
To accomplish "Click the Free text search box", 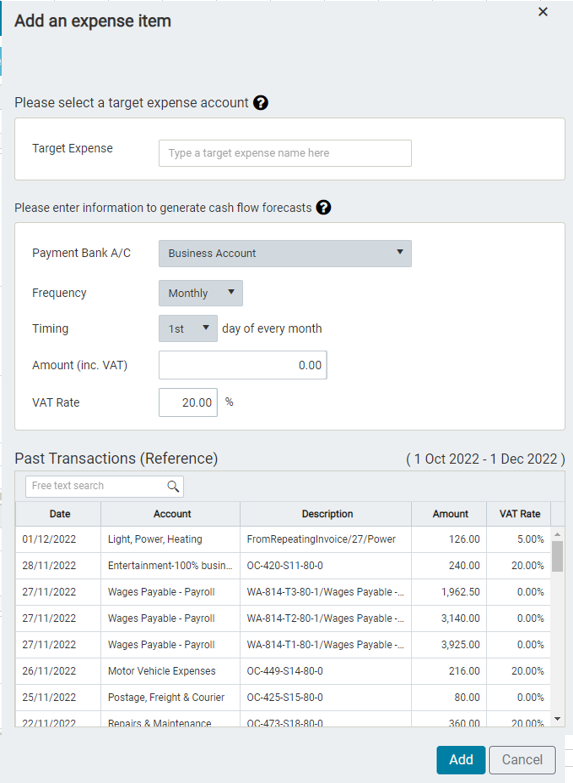I will [104, 486].
